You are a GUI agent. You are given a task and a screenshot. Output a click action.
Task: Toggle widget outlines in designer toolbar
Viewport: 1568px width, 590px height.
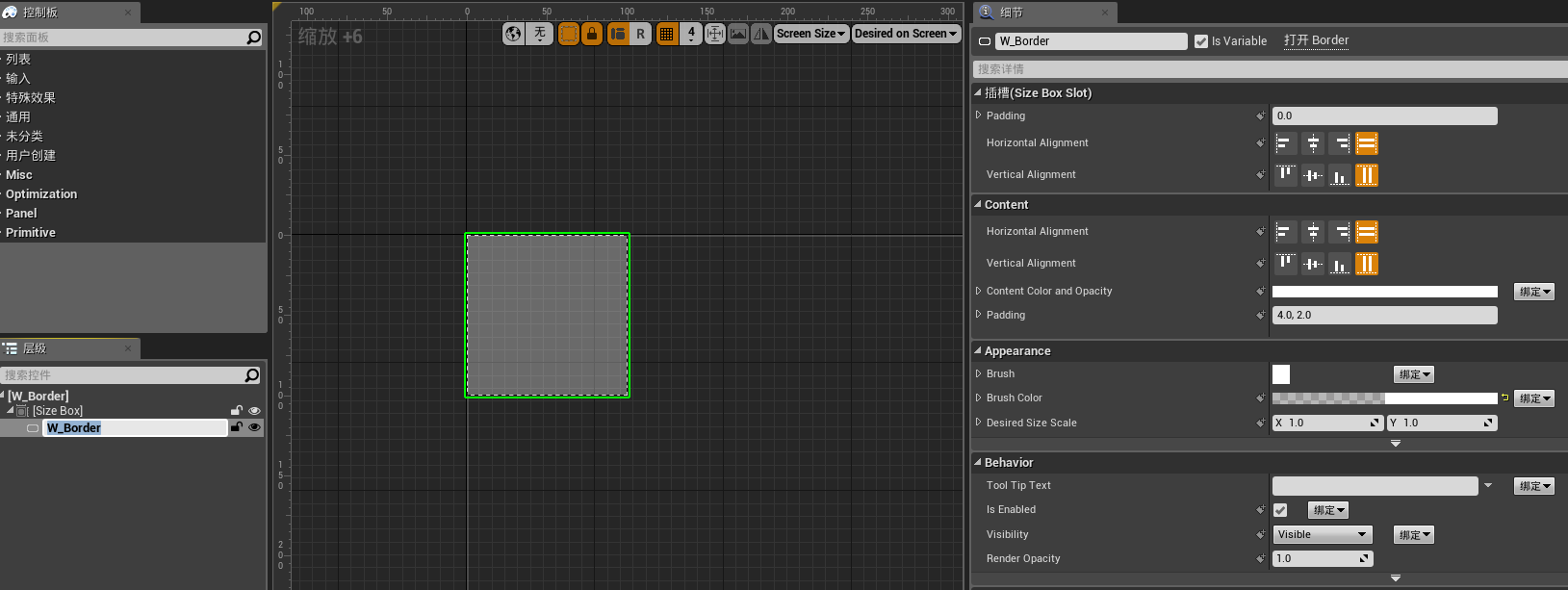coord(569,34)
